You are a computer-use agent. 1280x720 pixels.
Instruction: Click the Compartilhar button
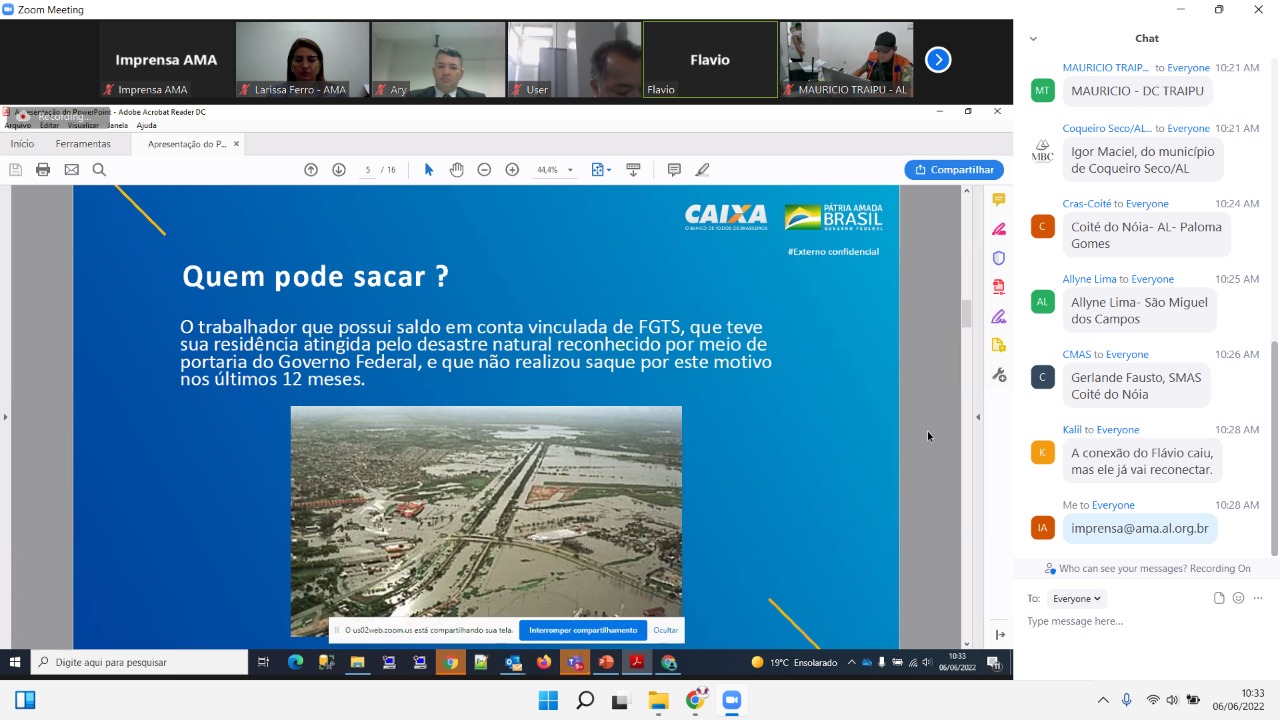[x=954, y=170]
